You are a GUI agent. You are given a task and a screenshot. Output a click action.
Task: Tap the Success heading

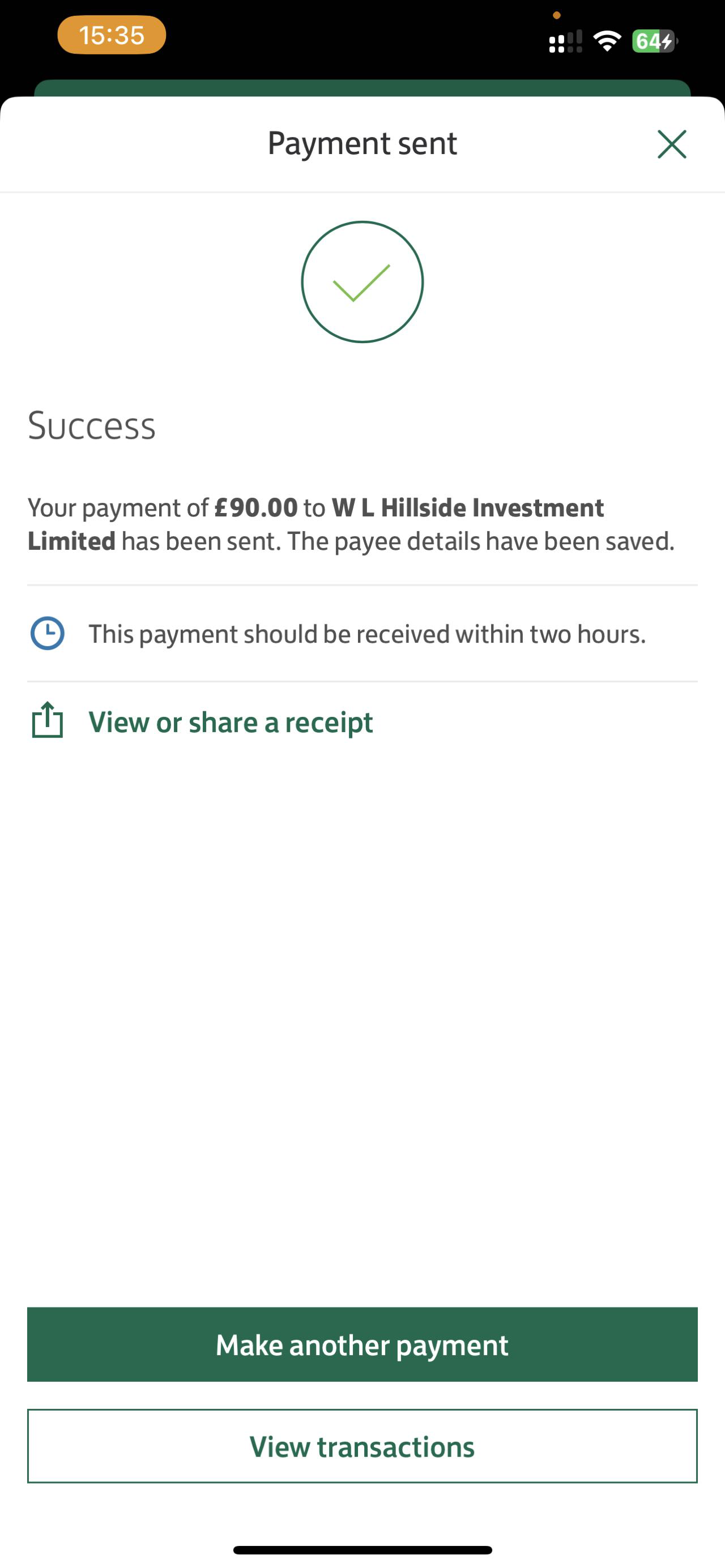point(92,425)
